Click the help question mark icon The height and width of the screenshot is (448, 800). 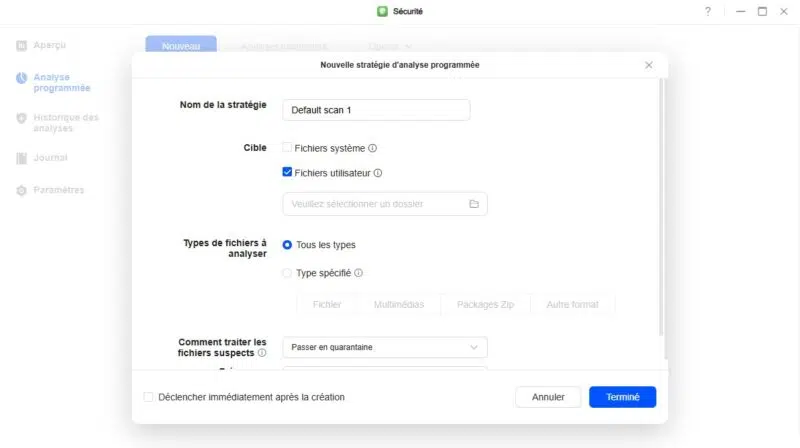(x=707, y=11)
